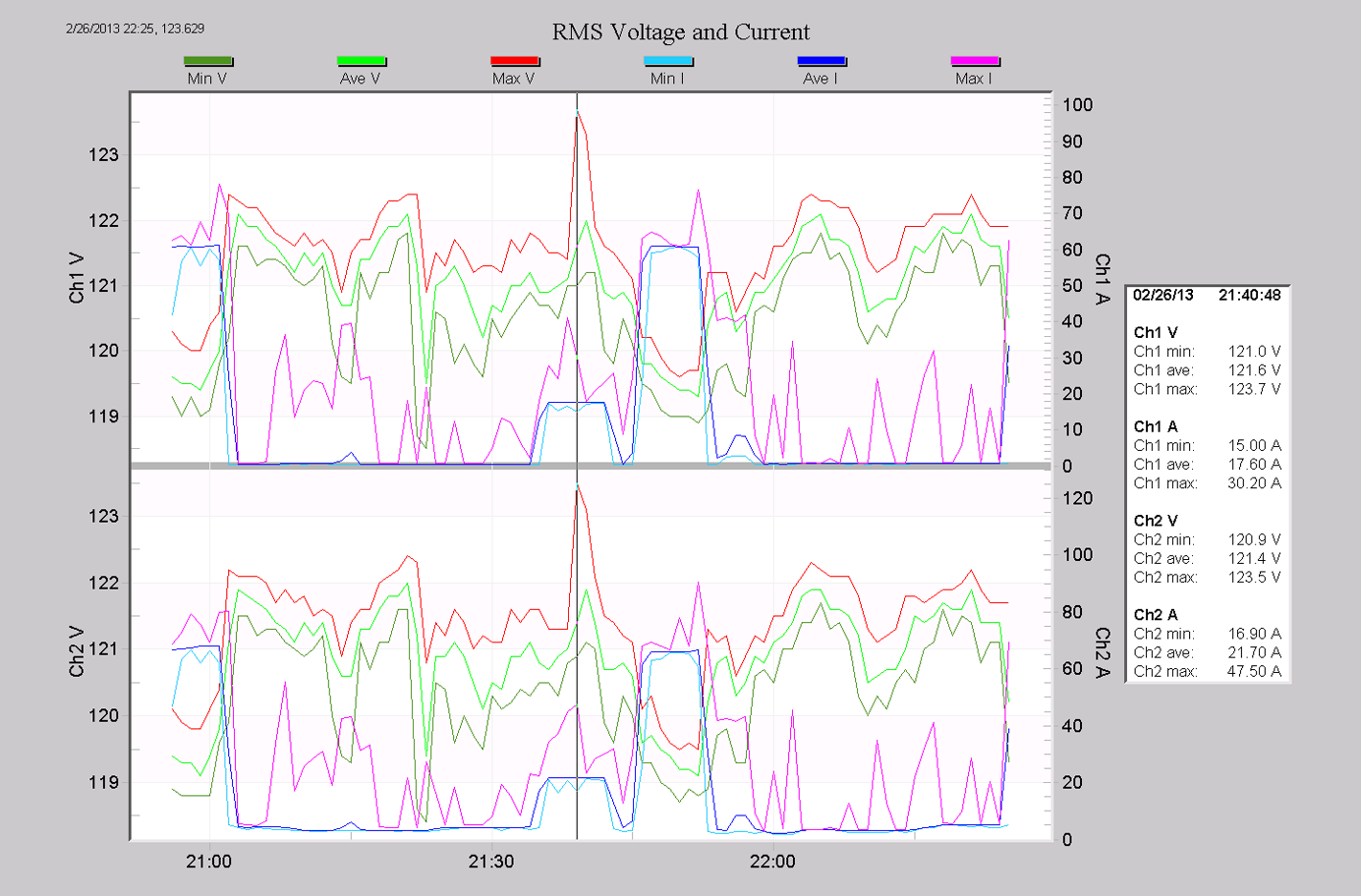
Task: Click the 21:30 time axis label
Action: (x=490, y=862)
